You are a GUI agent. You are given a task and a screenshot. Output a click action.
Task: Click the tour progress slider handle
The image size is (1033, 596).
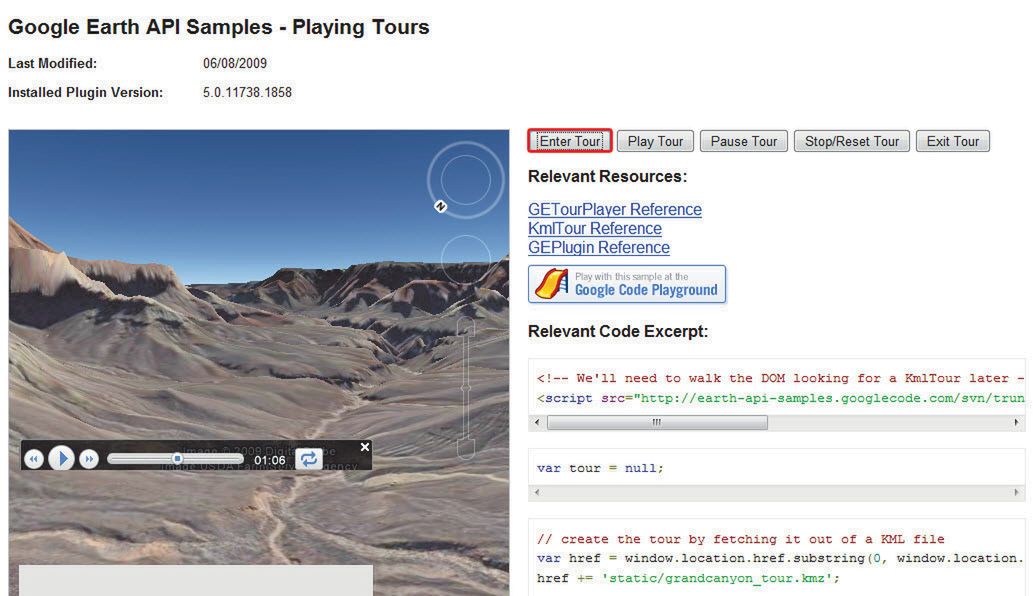click(x=177, y=458)
